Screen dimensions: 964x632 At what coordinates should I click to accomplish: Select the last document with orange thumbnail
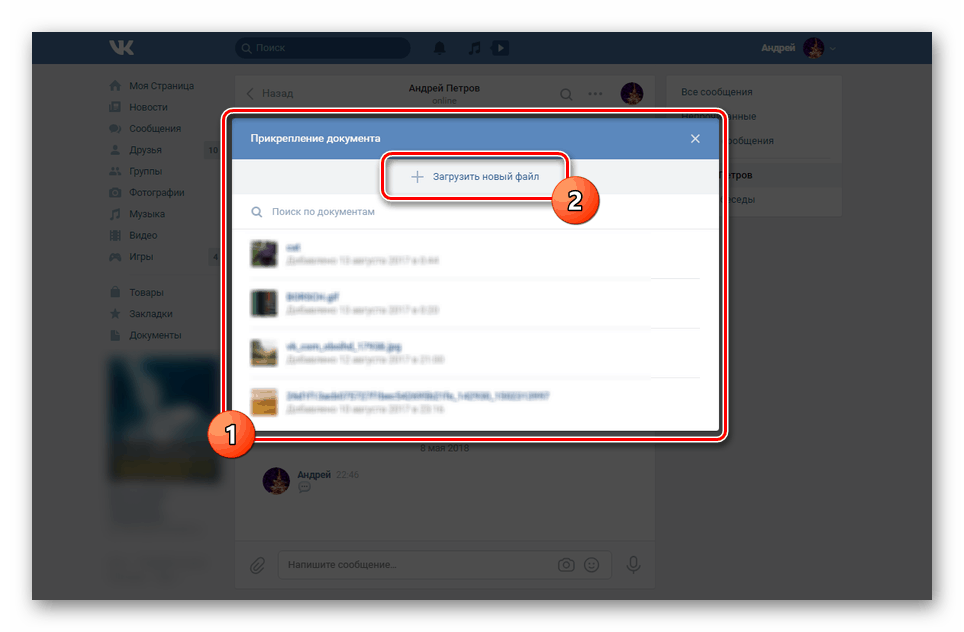(x=475, y=402)
